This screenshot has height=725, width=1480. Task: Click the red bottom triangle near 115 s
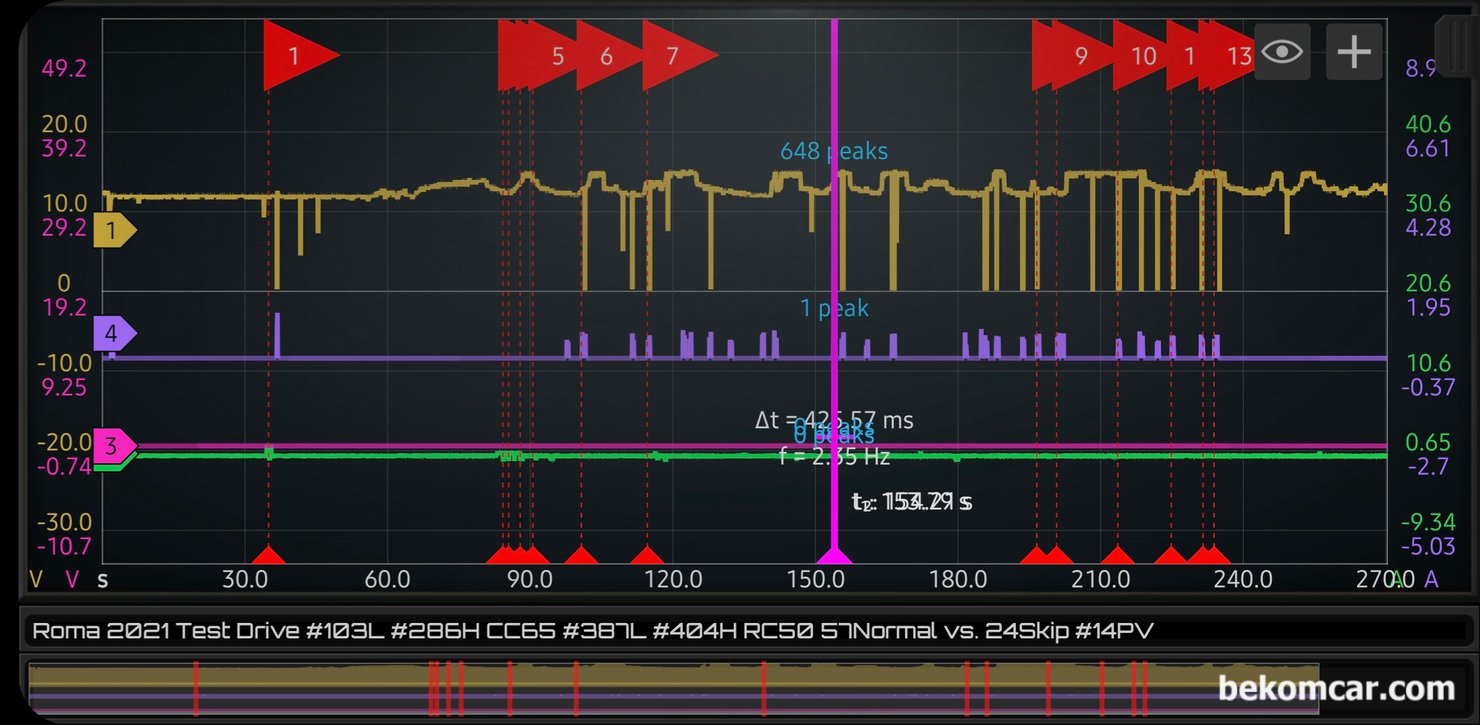(648, 555)
